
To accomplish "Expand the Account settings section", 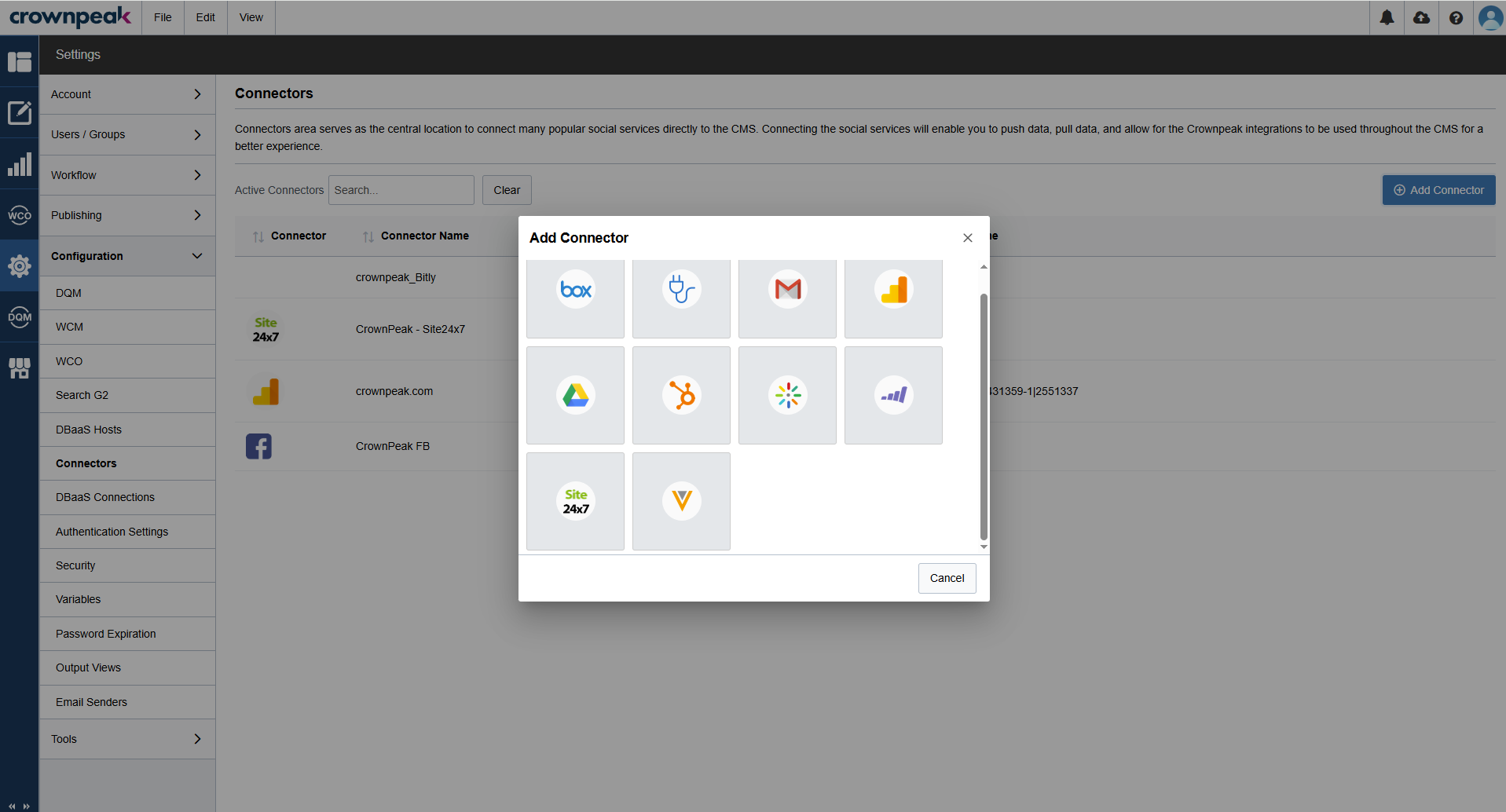I will pos(127,94).
